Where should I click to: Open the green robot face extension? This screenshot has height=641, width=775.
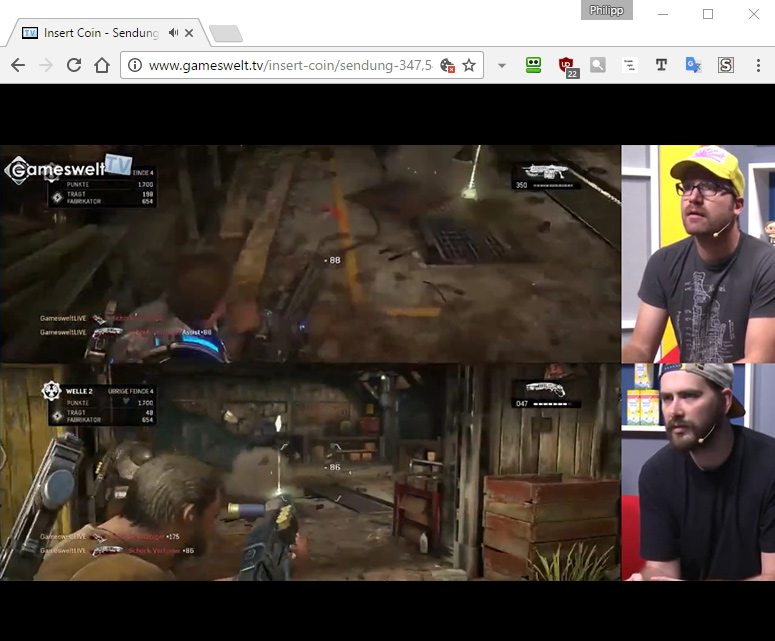[x=533, y=65]
